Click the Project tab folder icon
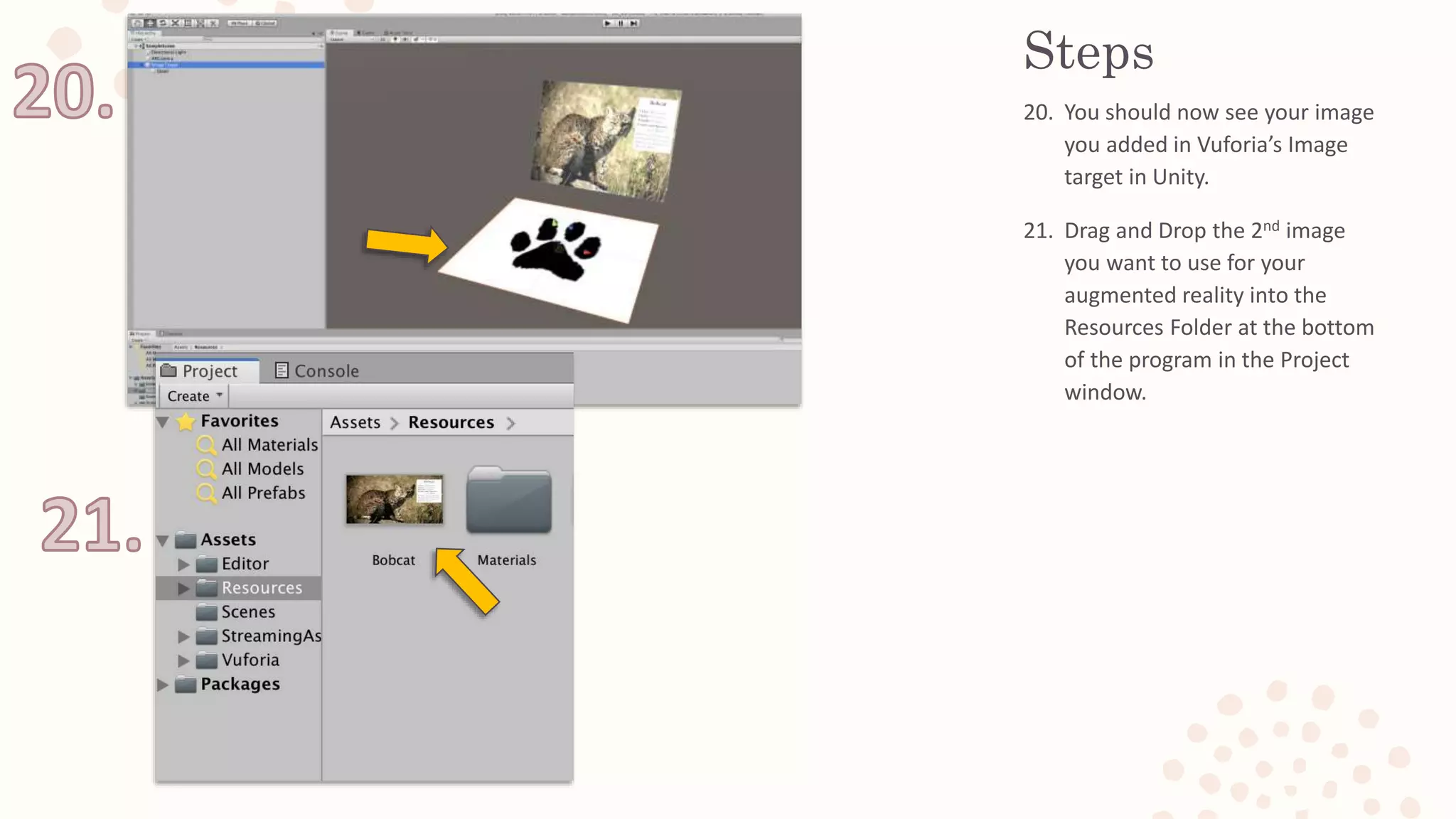Image resolution: width=1456 pixels, height=819 pixels. (x=168, y=370)
